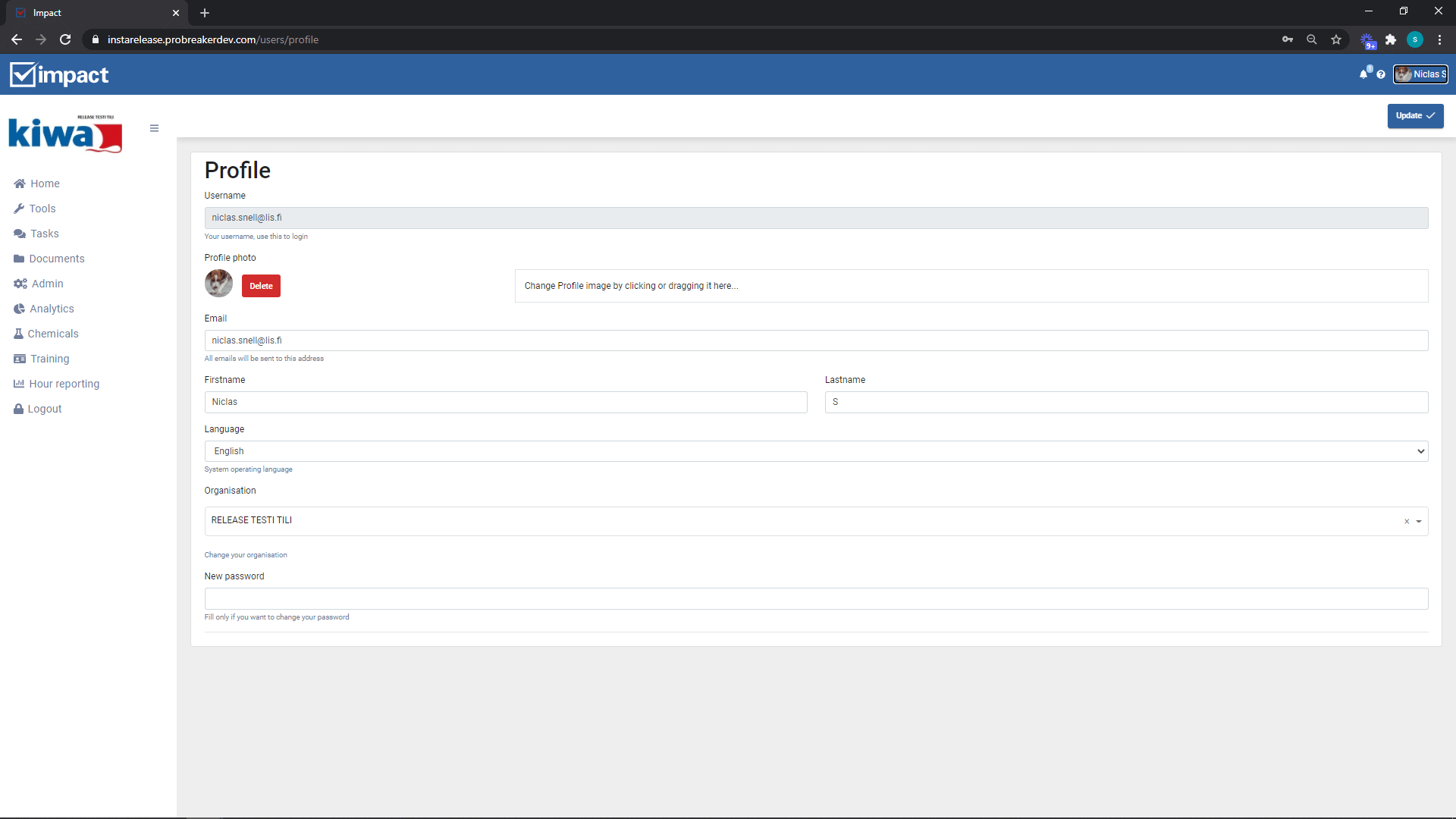Open browser extensions puzzle icon
Screen dimensions: 1456x819
pyautogui.click(x=1390, y=39)
